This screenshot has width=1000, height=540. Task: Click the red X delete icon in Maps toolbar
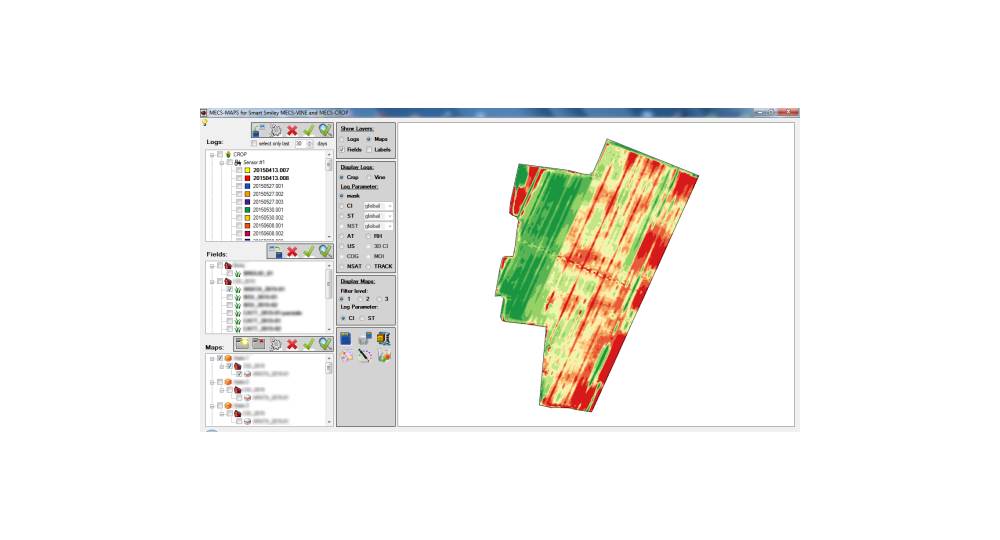pos(292,344)
